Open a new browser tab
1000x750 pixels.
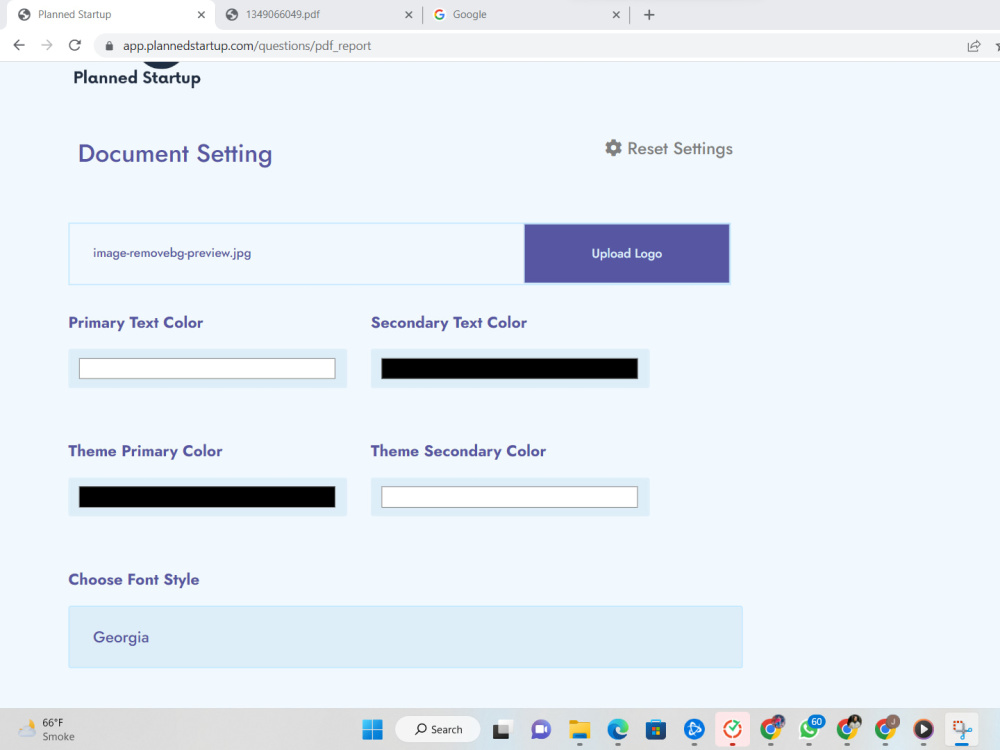coord(649,15)
